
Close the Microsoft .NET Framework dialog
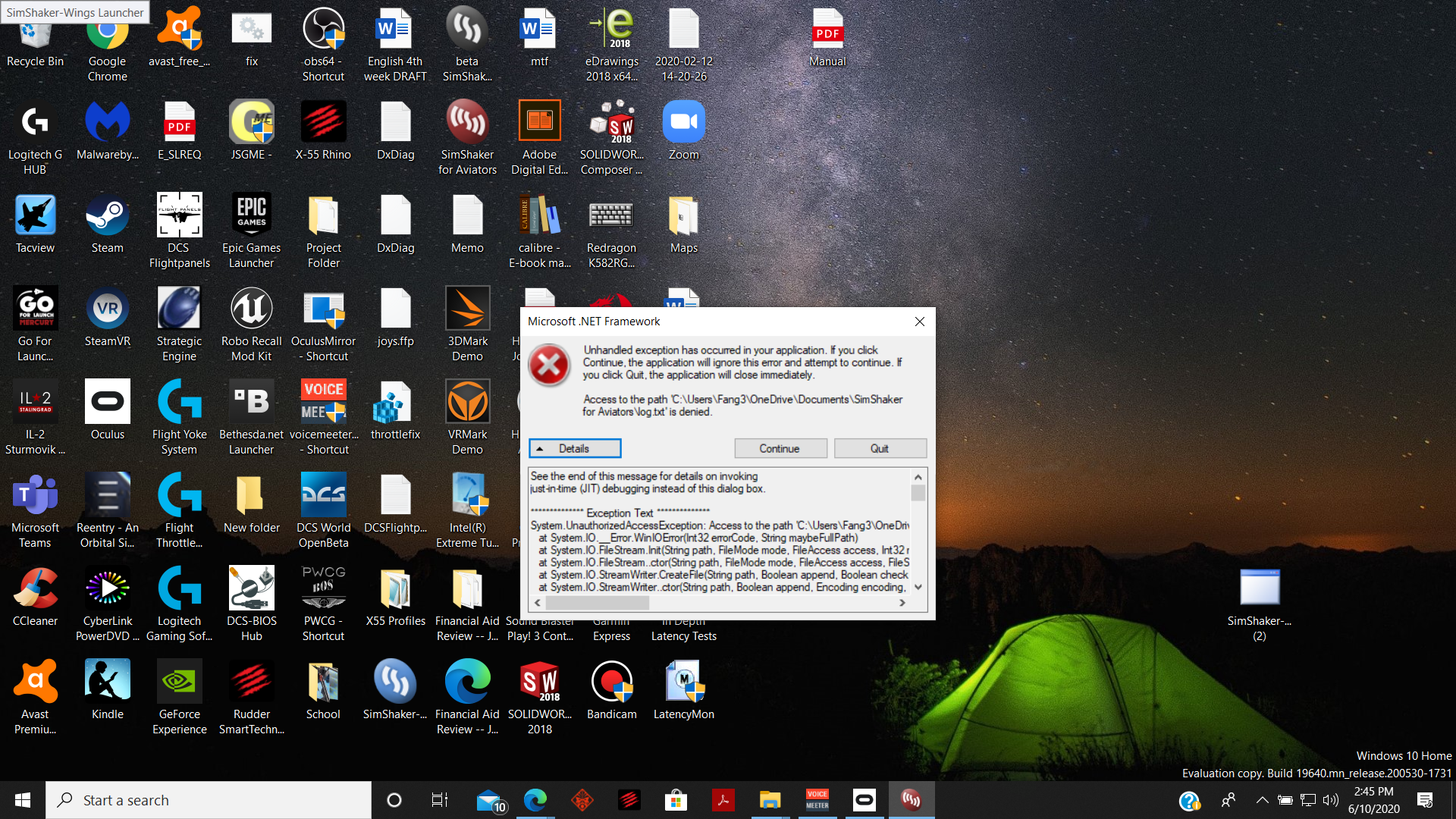coord(919,322)
